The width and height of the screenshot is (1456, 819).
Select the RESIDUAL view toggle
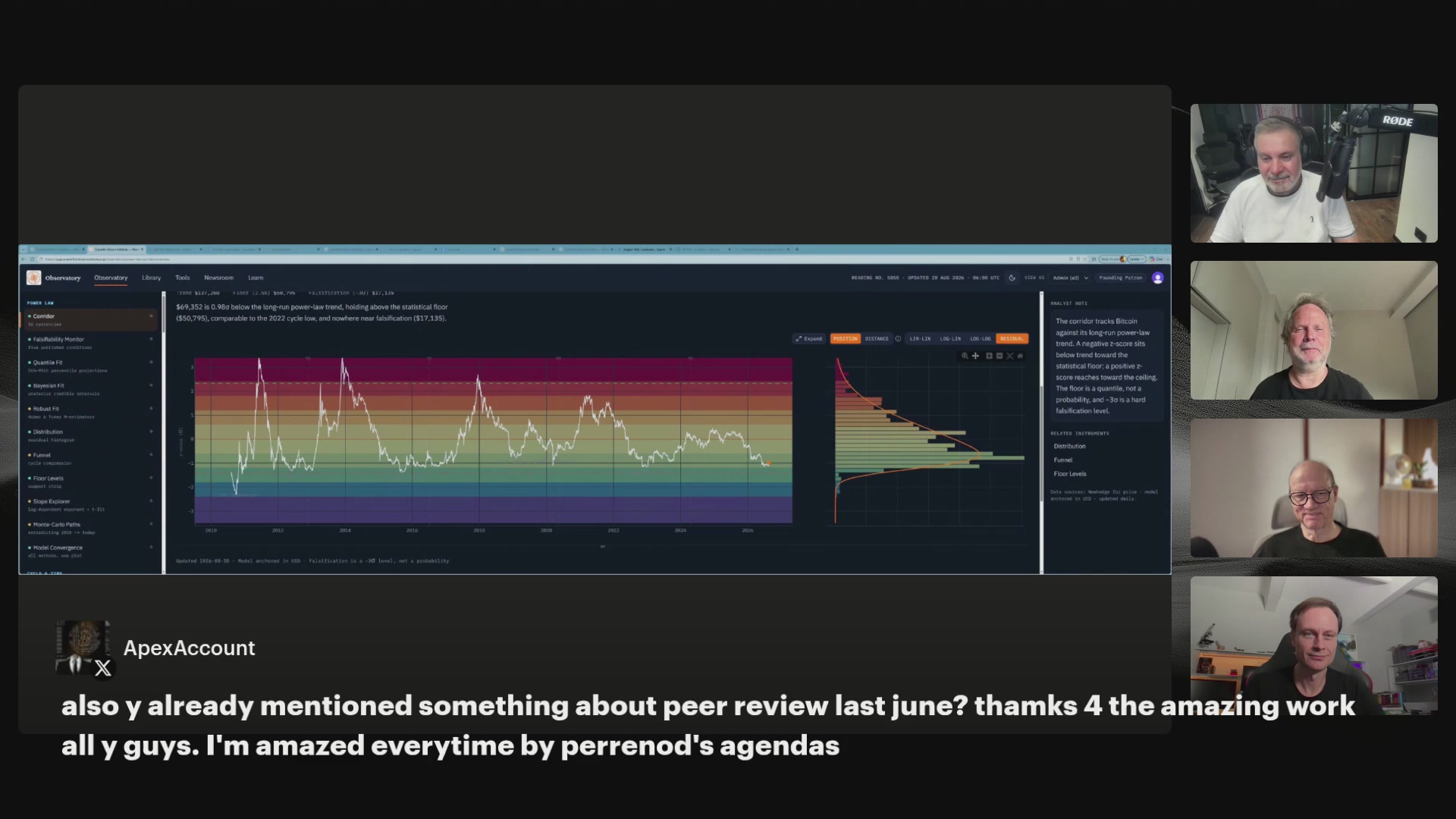1012,339
